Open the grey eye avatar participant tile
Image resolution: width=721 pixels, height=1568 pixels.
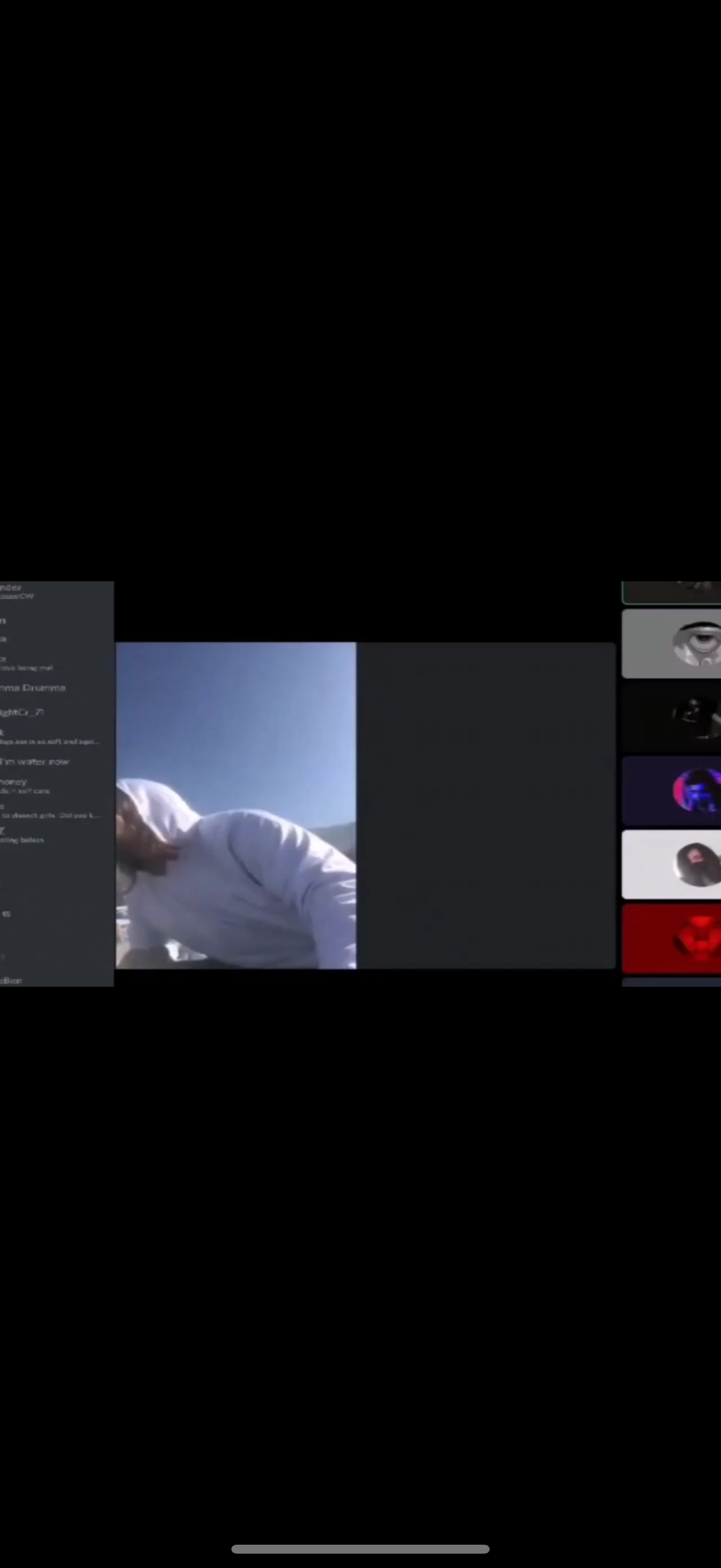click(x=671, y=643)
